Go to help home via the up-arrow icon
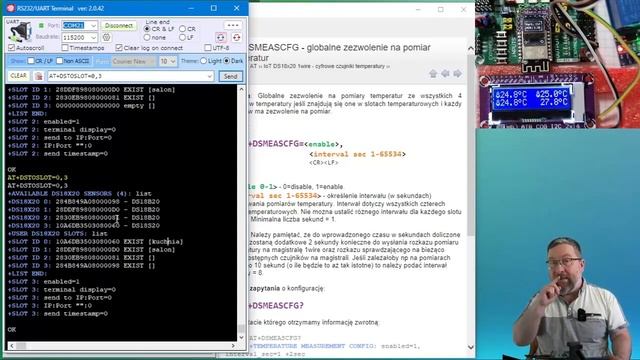 [433, 73]
